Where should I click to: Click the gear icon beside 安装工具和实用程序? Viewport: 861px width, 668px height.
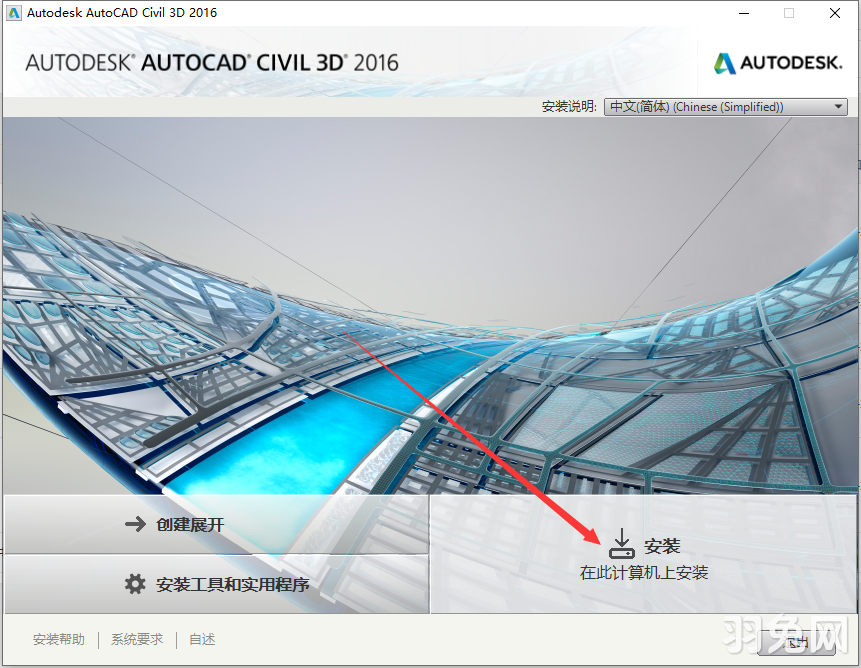[x=135, y=584]
